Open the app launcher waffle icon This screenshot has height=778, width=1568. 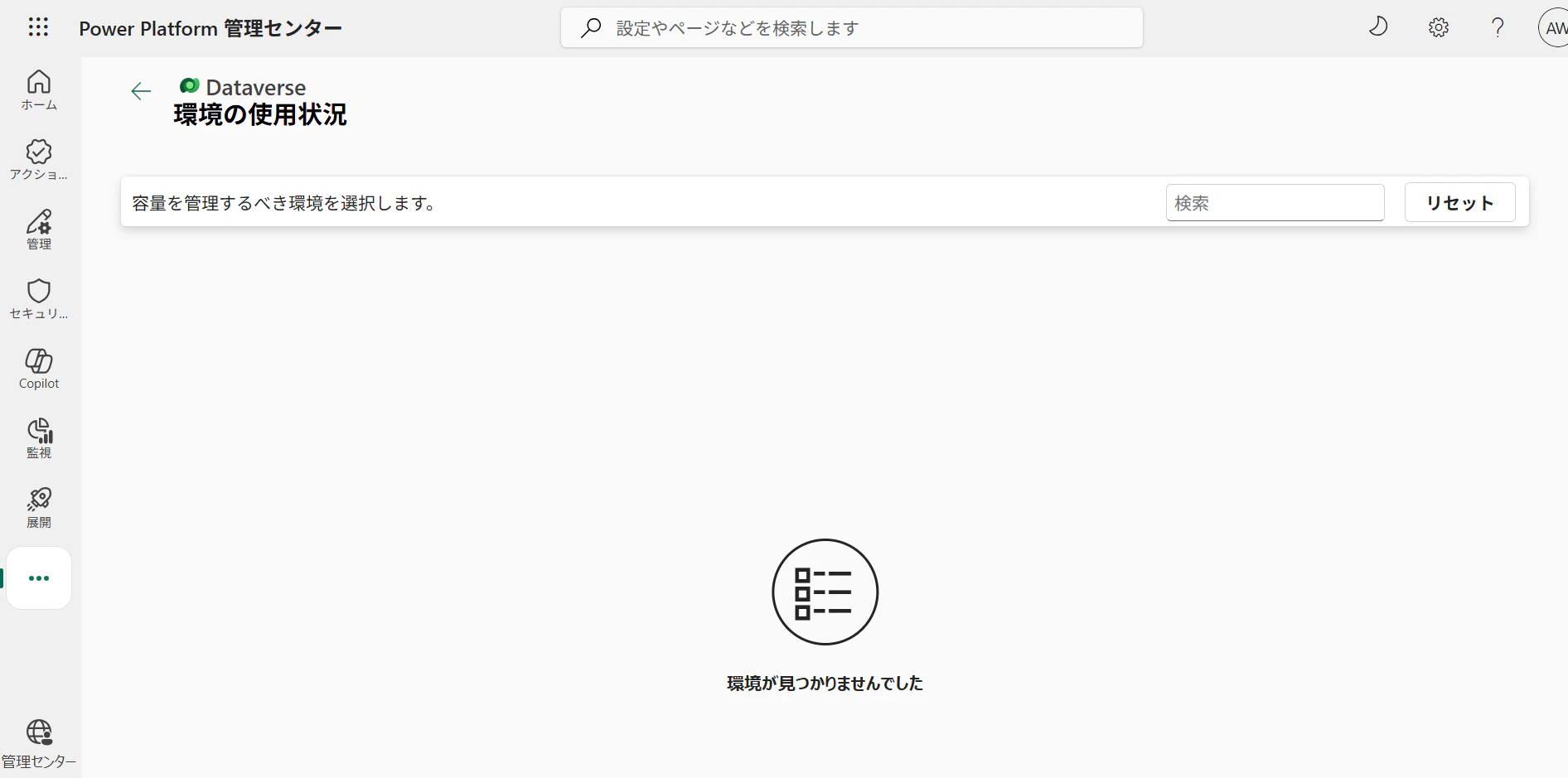pos(38,27)
